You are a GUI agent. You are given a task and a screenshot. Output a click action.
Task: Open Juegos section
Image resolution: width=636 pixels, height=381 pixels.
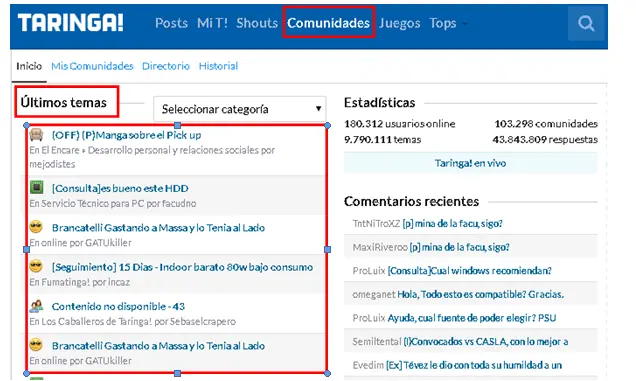coord(399,23)
